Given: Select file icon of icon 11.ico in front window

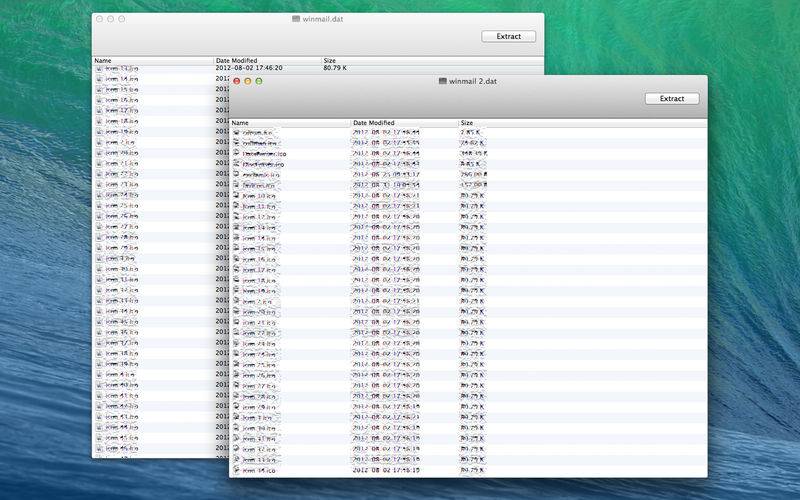Looking at the screenshot, I should 236,206.
